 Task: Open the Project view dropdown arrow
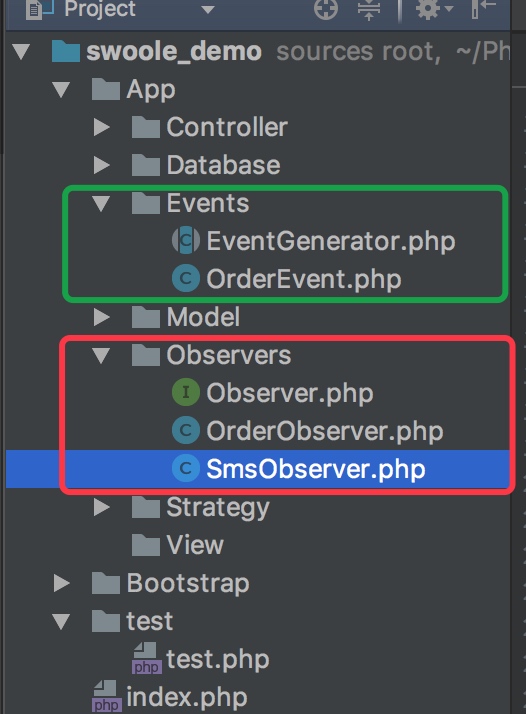[208, 10]
